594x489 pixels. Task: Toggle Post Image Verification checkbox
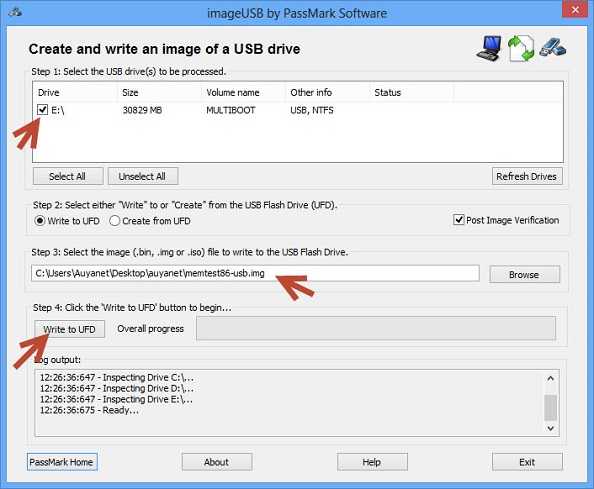click(x=458, y=220)
